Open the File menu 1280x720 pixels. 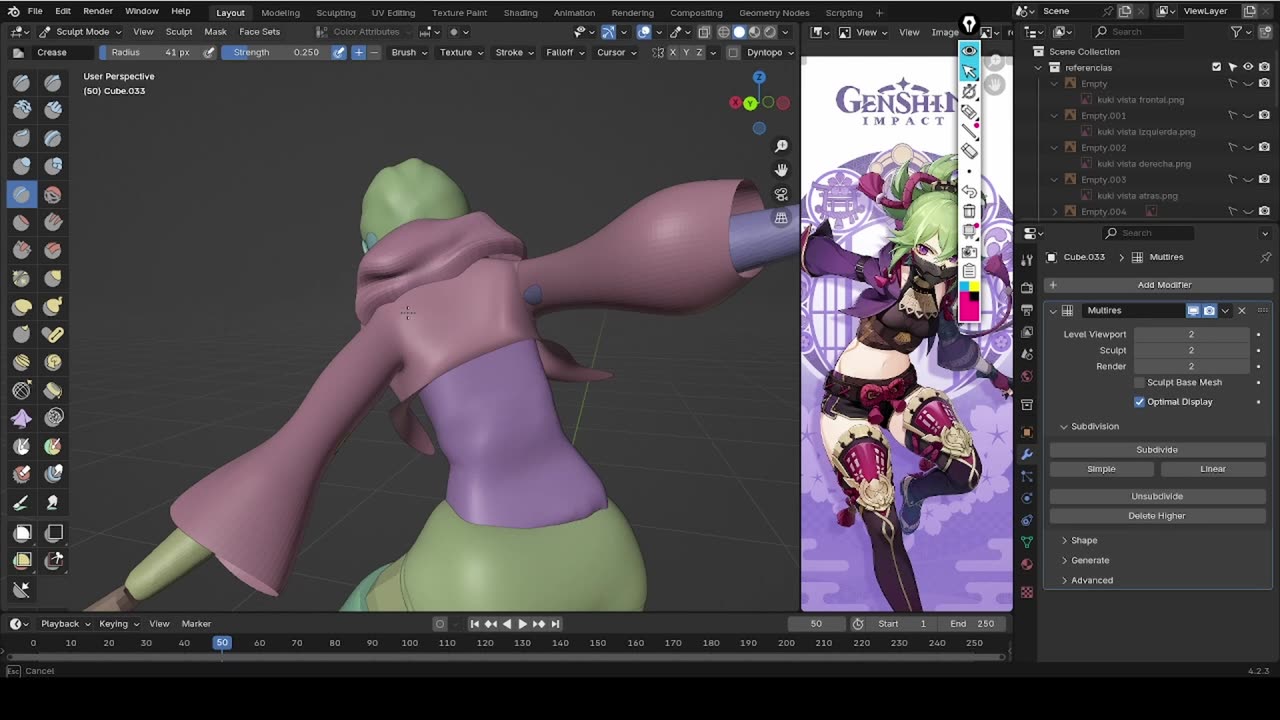click(x=35, y=11)
